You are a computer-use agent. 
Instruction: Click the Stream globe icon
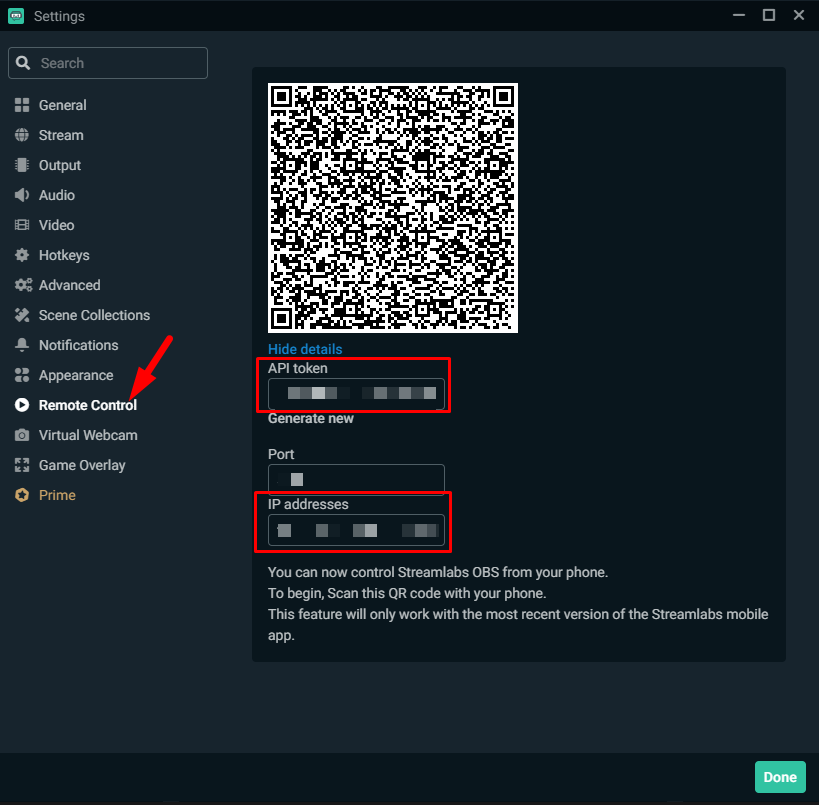click(x=22, y=135)
